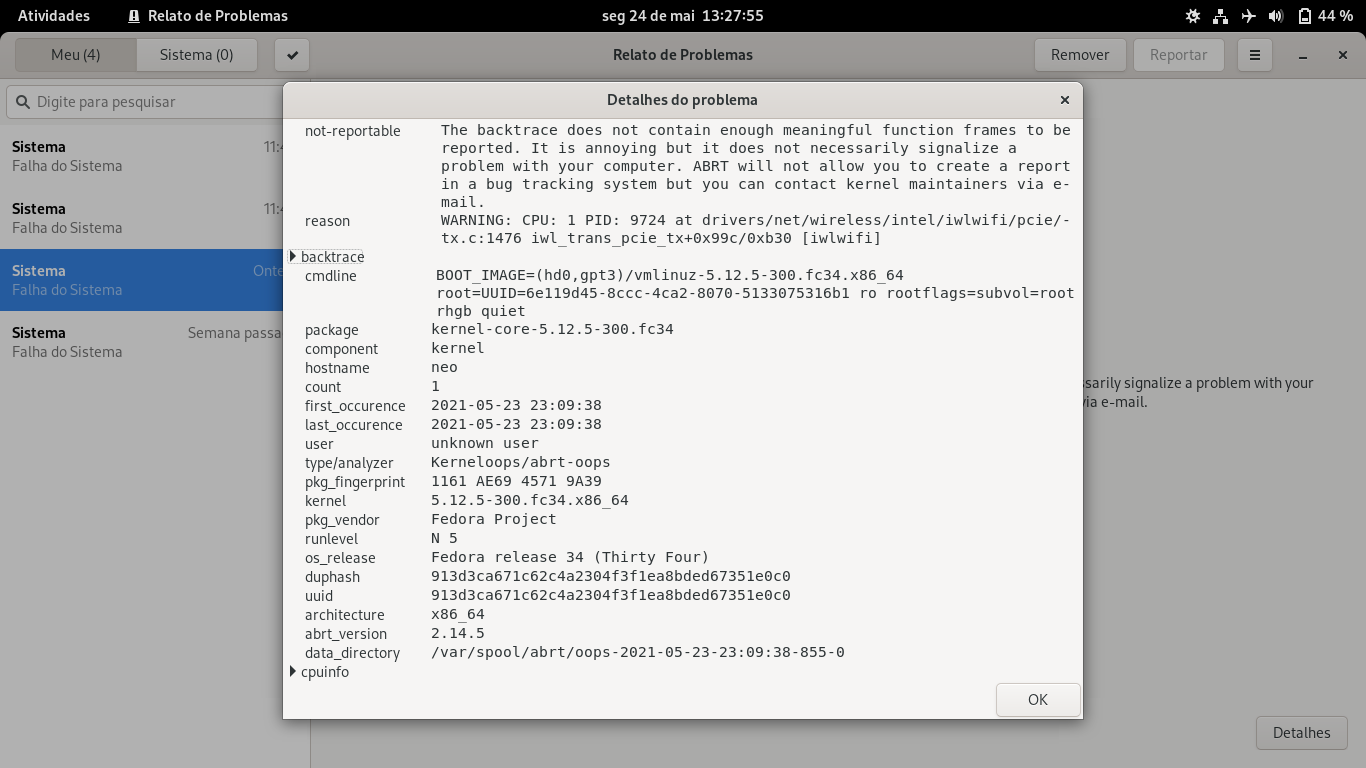Click the brightness sun icon in top bar
Screen dimensions: 1366x768
point(1193,16)
